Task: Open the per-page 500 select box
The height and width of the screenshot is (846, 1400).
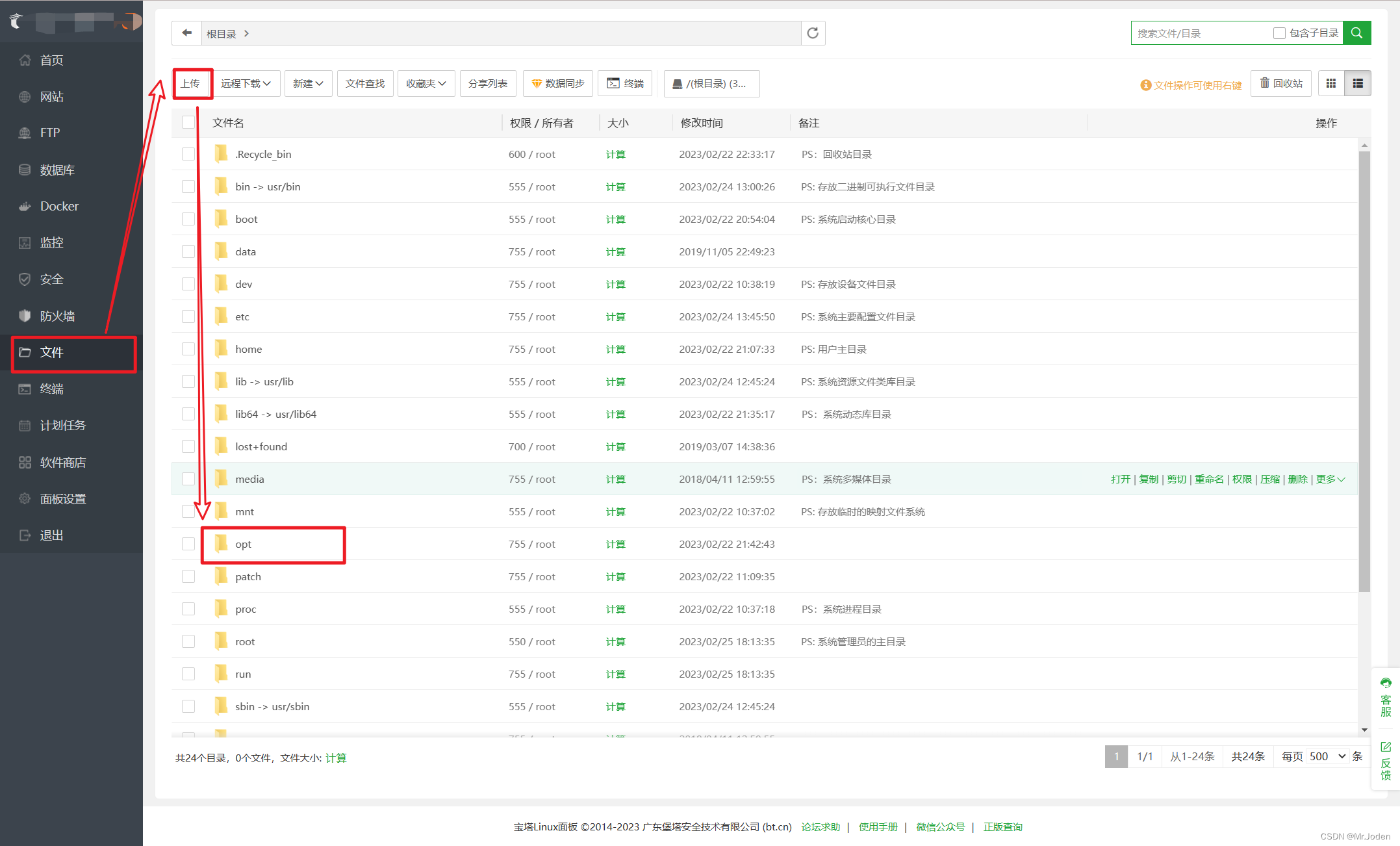Action: (1327, 756)
